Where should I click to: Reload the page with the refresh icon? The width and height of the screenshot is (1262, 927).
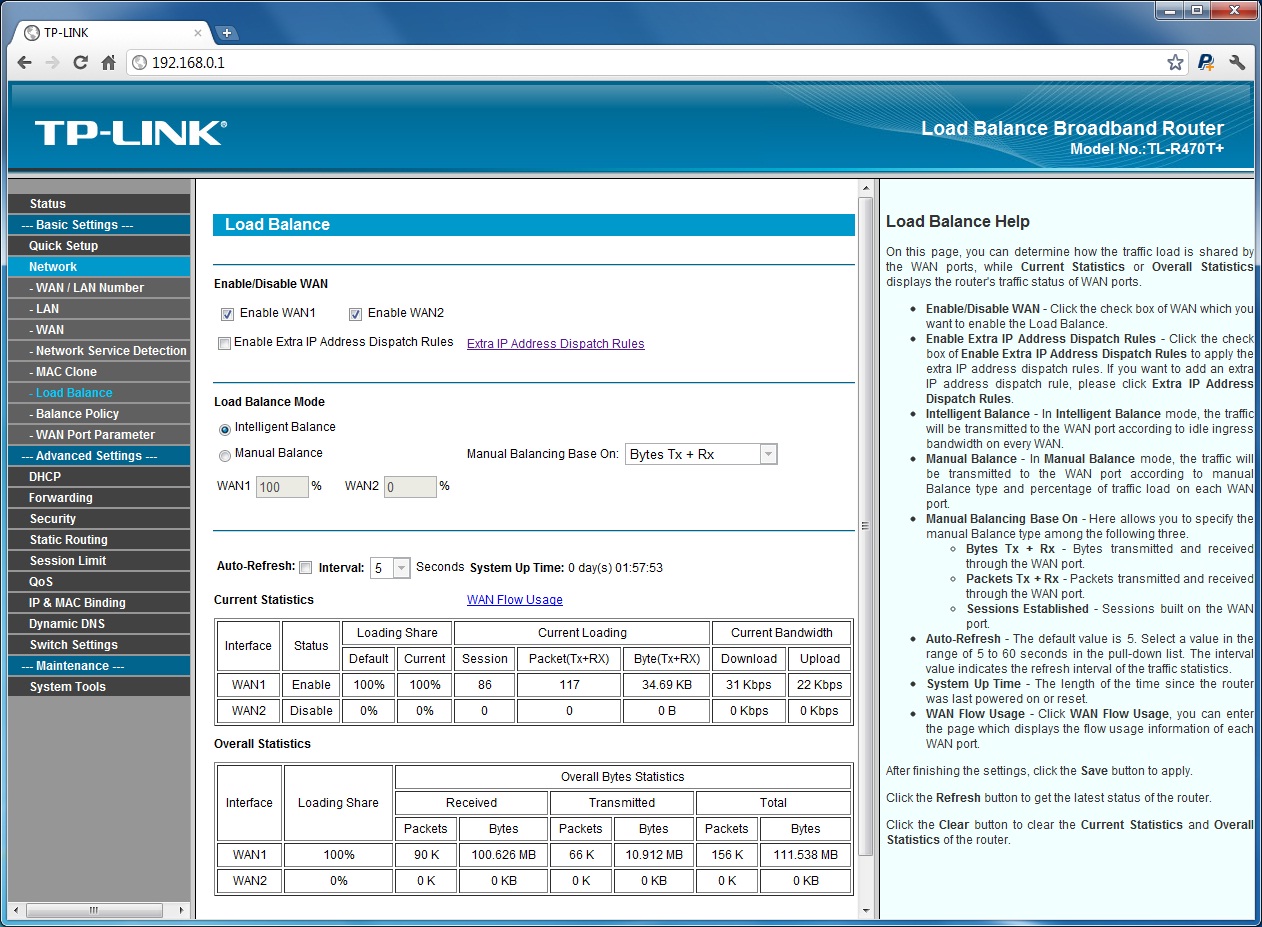80,62
